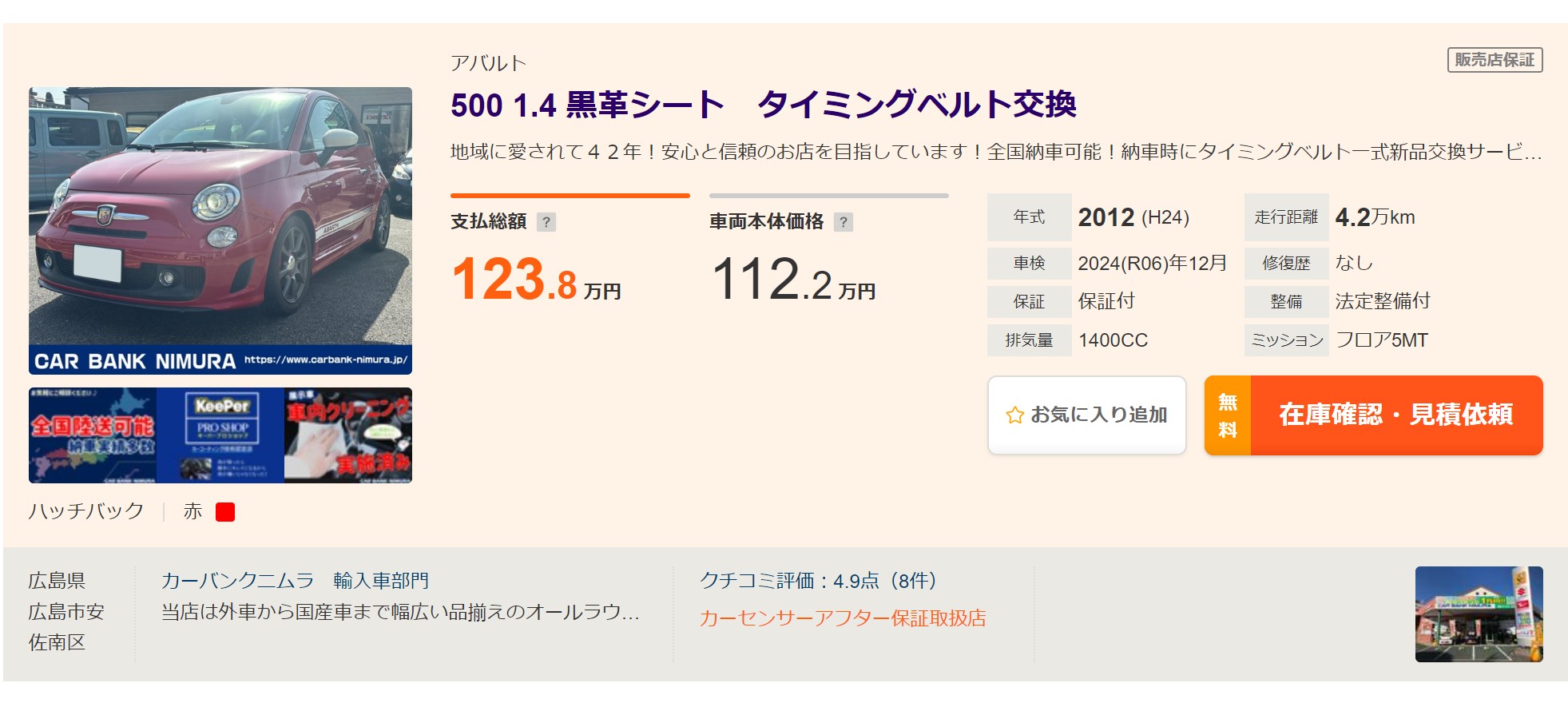
Task: Open the main red Abarth car photo
Action: [x=220, y=230]
